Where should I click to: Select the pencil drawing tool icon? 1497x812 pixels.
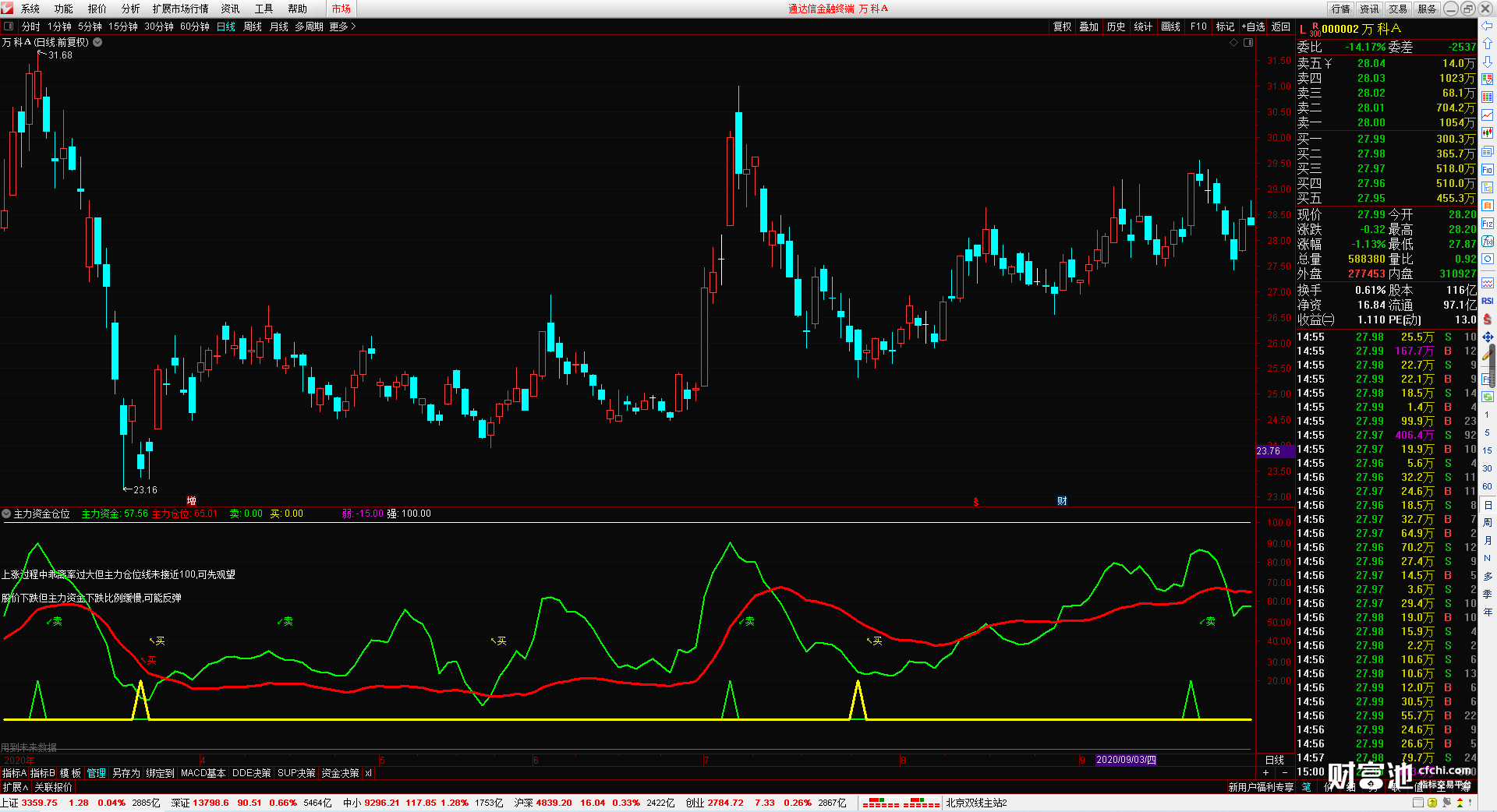[1488, 355]
